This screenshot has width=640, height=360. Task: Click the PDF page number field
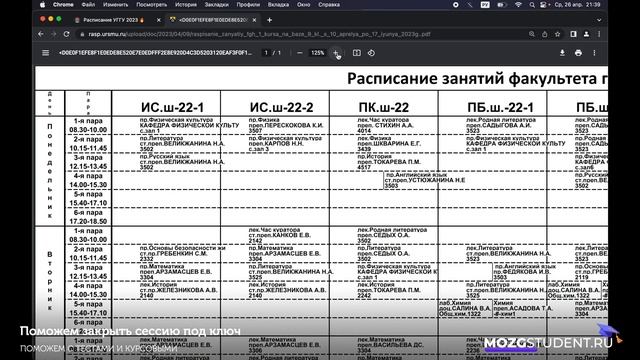coord(266,53)
